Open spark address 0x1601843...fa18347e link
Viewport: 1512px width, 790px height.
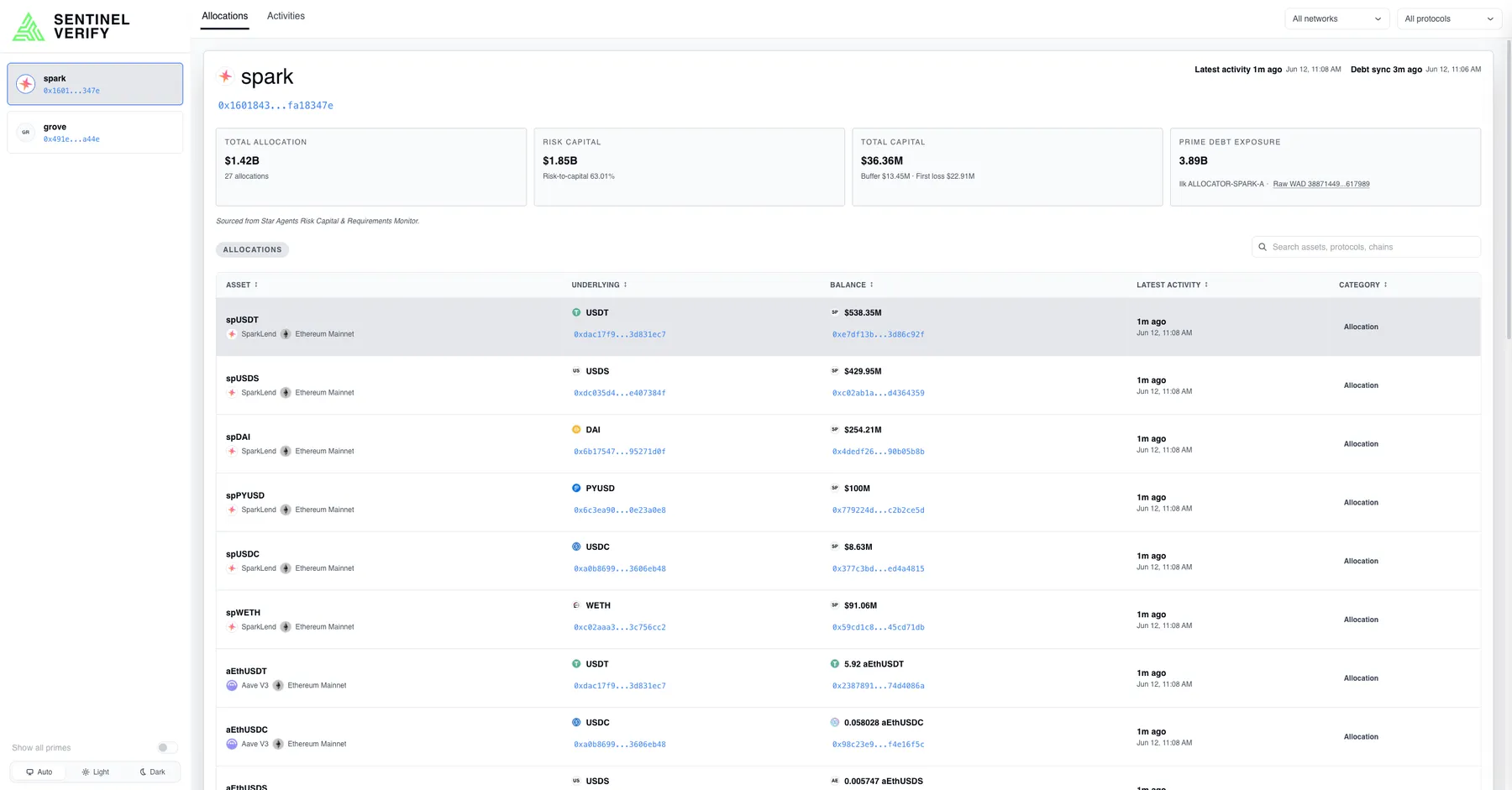click(276, 106)
